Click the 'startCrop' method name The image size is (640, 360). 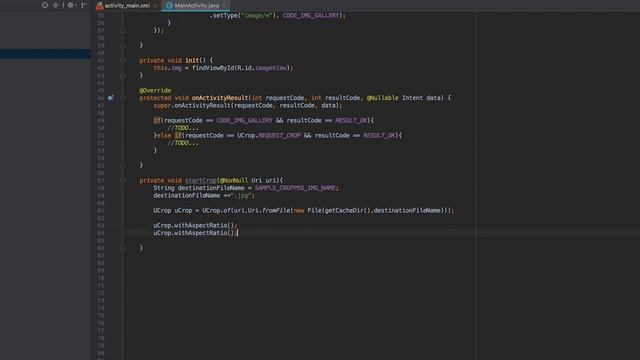[x=200, y=180]
